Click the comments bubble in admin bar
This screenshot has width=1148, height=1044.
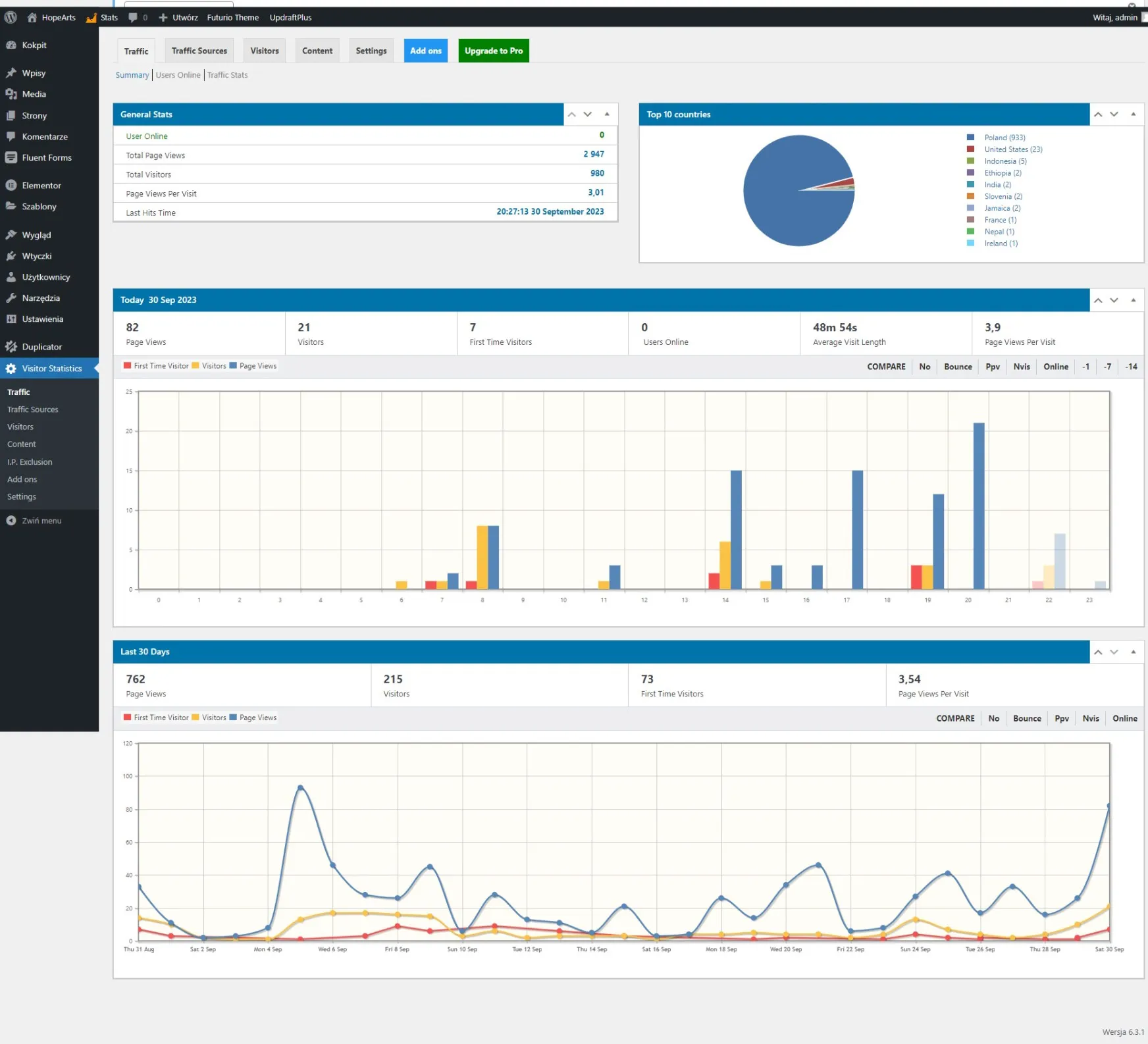click(x=133, y=17)
